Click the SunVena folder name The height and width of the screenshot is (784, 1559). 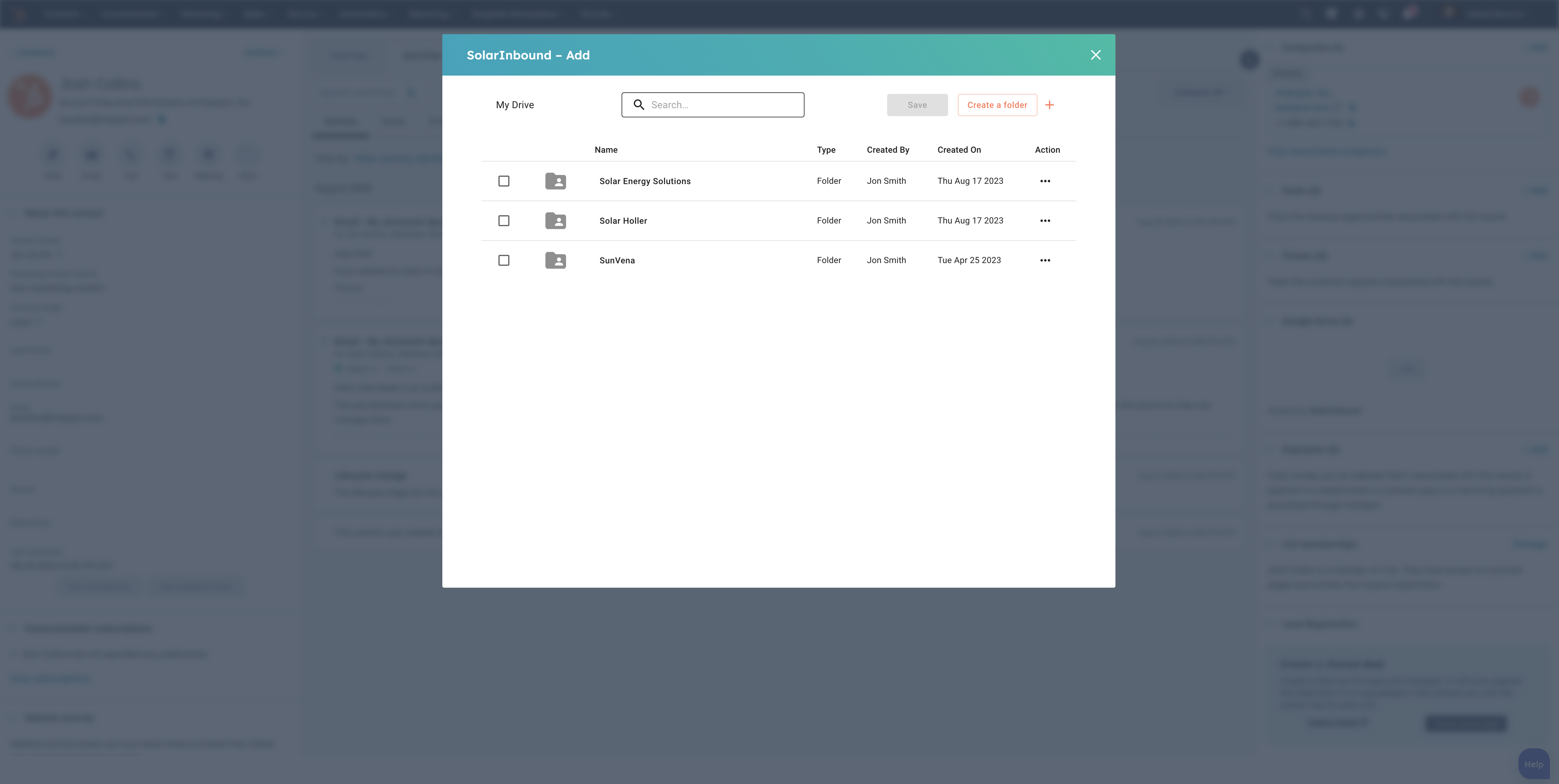(x=617, y=260)
